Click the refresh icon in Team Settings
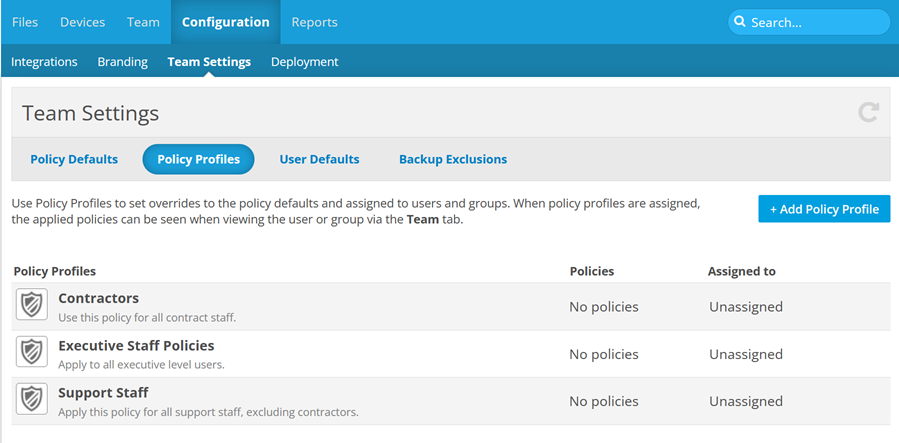 [868, 113]
